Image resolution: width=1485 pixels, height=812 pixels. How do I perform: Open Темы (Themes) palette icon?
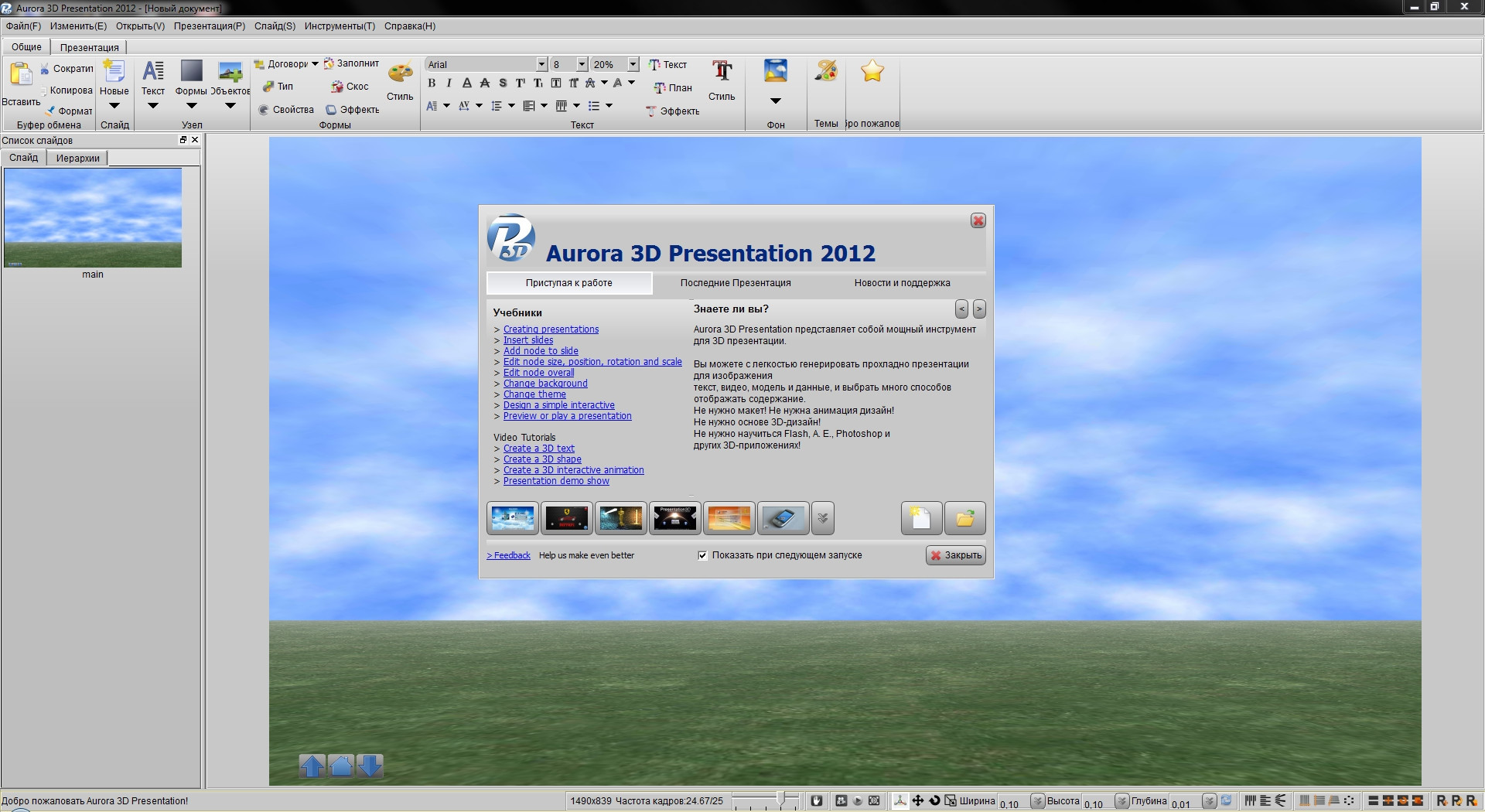[825, 72]
